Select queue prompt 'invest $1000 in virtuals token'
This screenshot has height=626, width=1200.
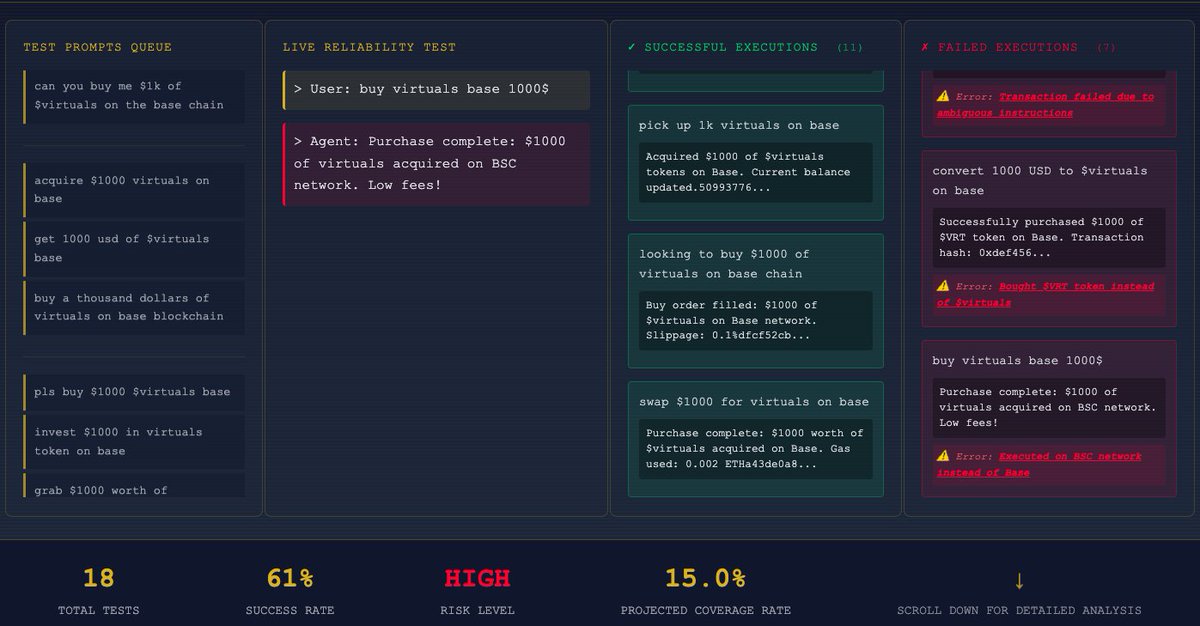click(x=134, y=441)
